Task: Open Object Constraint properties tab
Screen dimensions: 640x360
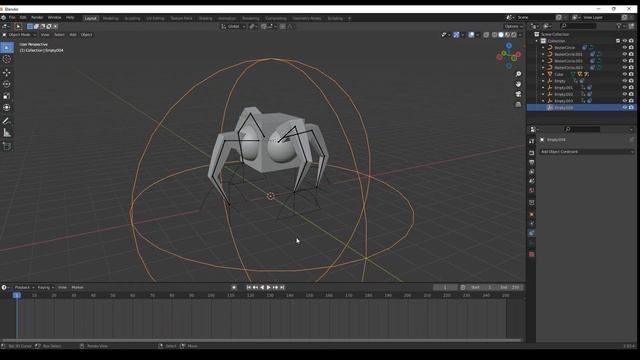Action: [x=531, y=233]
